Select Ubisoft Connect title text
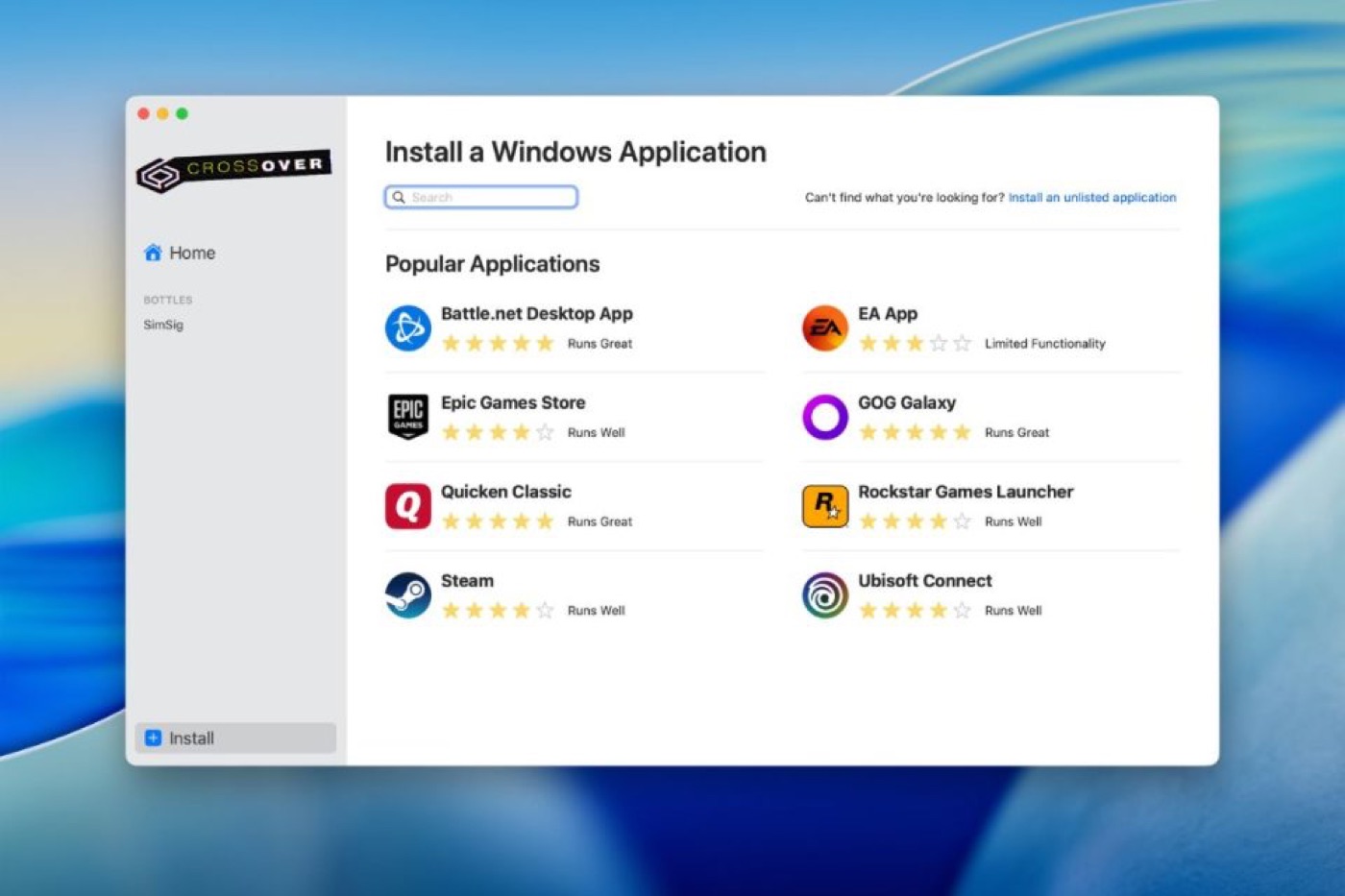The image size is (1345, 896). click(x=925, y=581)
